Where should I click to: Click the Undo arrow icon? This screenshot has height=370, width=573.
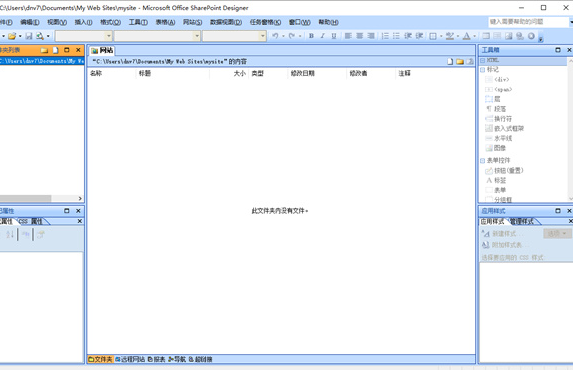point(275,36)
